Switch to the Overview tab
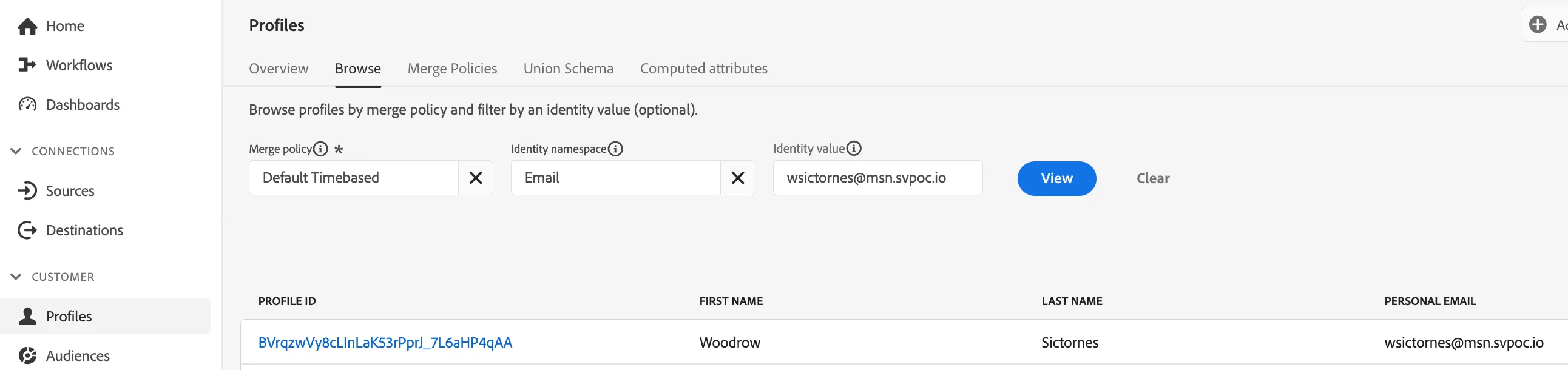Image resolution: width=1568 pixels, height=370 pixels. click(x=279, y=69)
